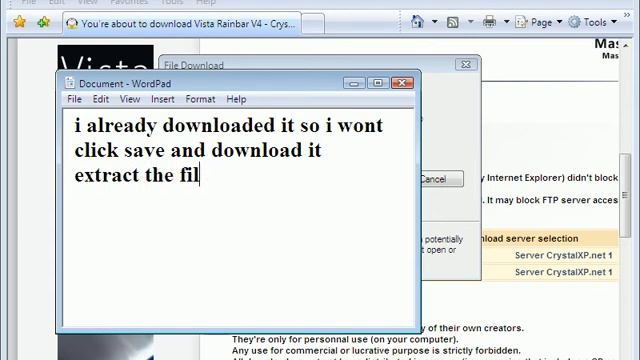640x360 pixels.
Task: Click the browser page vertical scrollbar thumb
Action: (x=625, y=195)
